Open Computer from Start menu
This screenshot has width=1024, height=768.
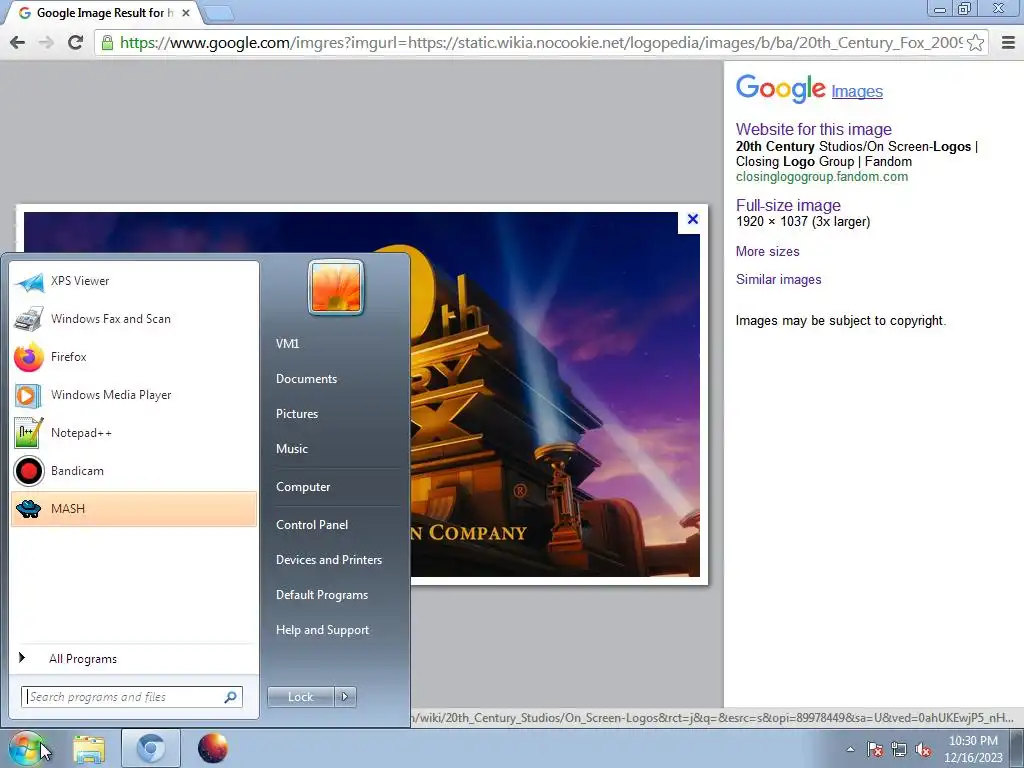(x=303, y=487)
